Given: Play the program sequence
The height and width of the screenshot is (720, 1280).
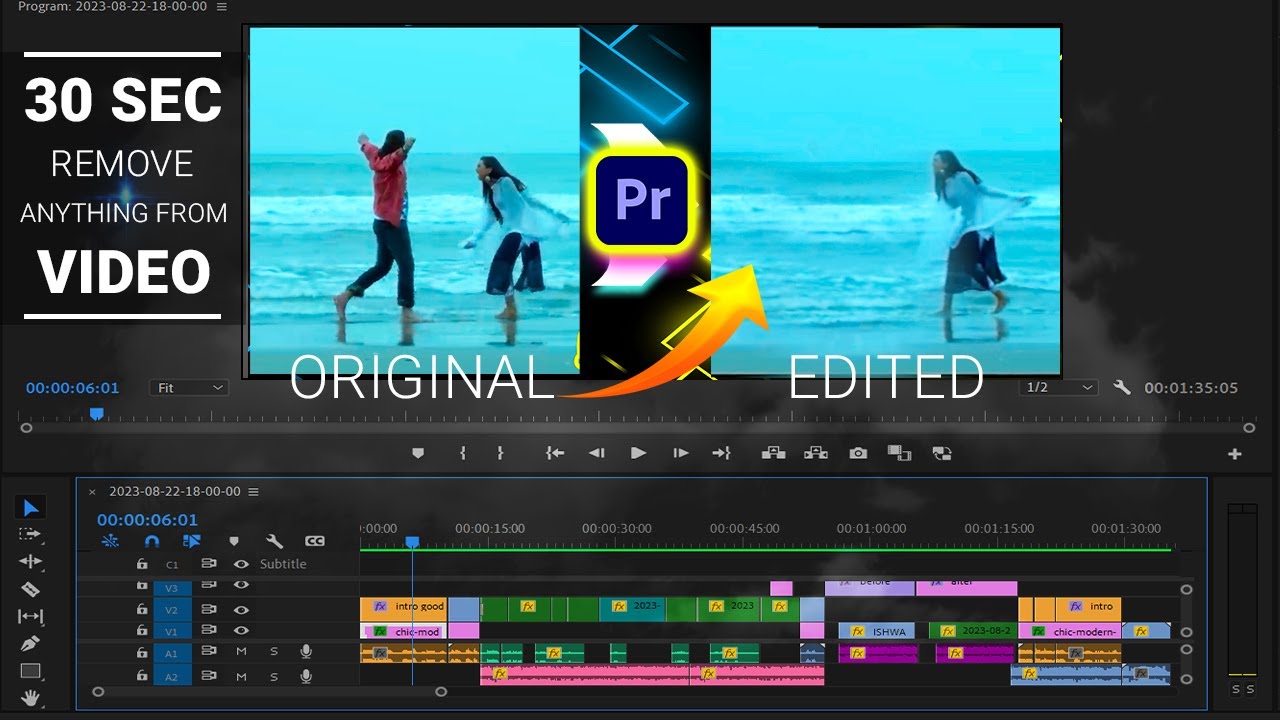Looking at the screenshot, I should 639,453.
